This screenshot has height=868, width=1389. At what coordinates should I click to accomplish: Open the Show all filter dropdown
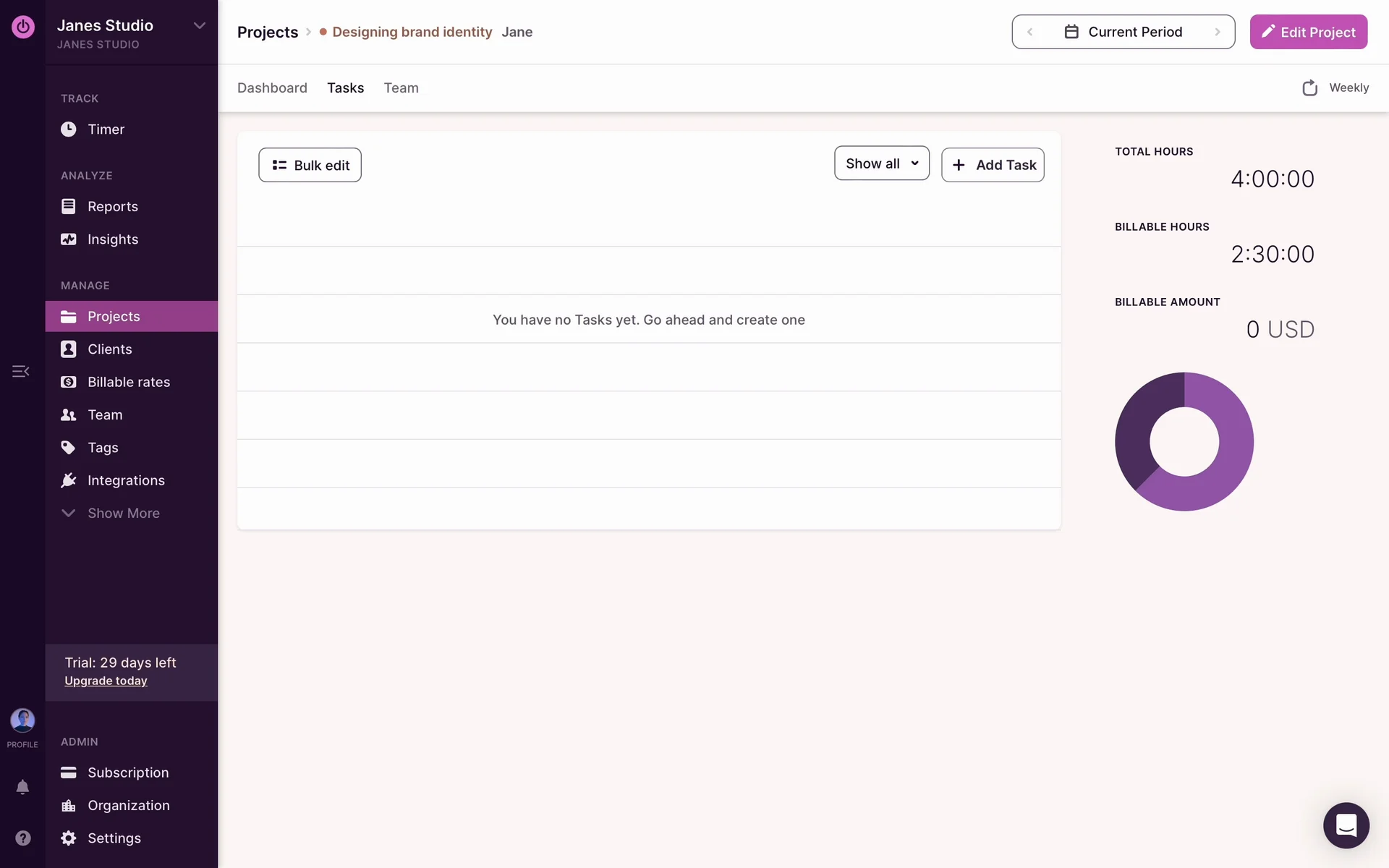(881, 164)
